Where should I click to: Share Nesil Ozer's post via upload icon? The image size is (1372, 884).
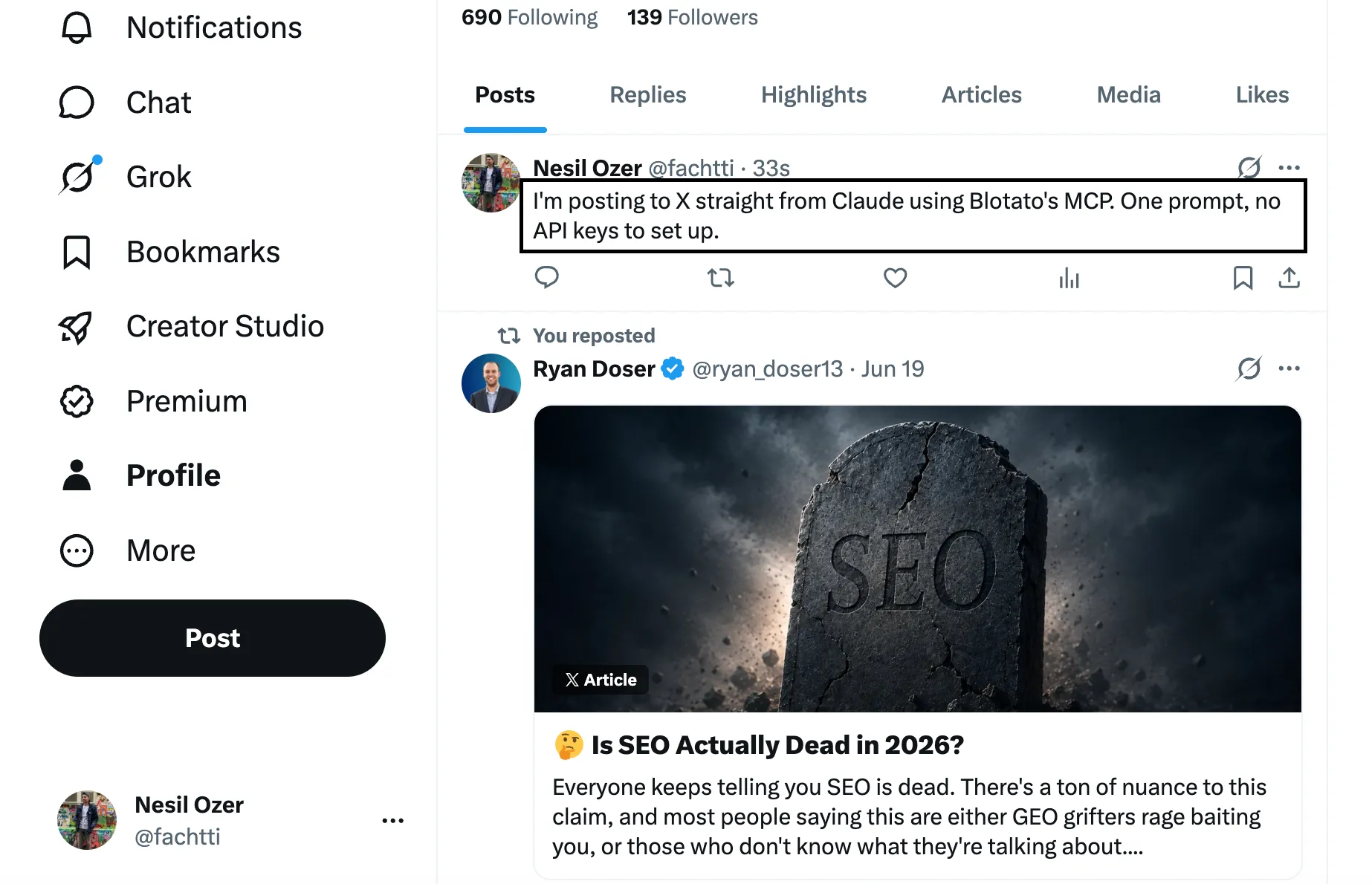pyautogui.click(x=1289, y=278)
